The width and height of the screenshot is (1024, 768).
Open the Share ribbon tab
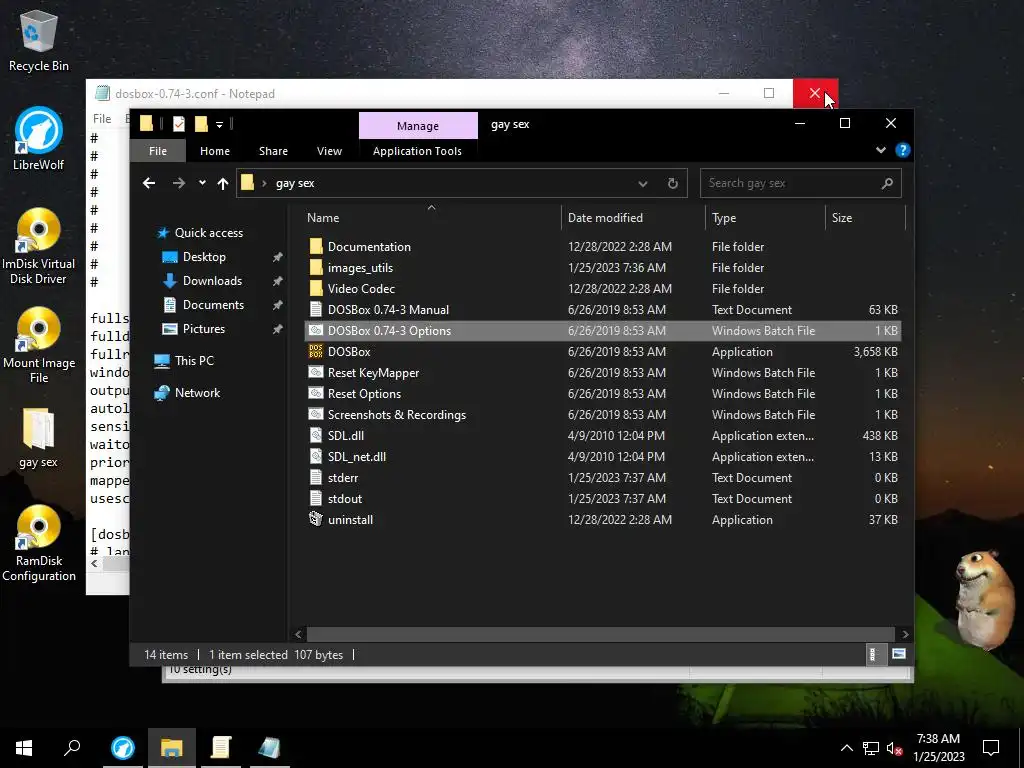point(273,151)
